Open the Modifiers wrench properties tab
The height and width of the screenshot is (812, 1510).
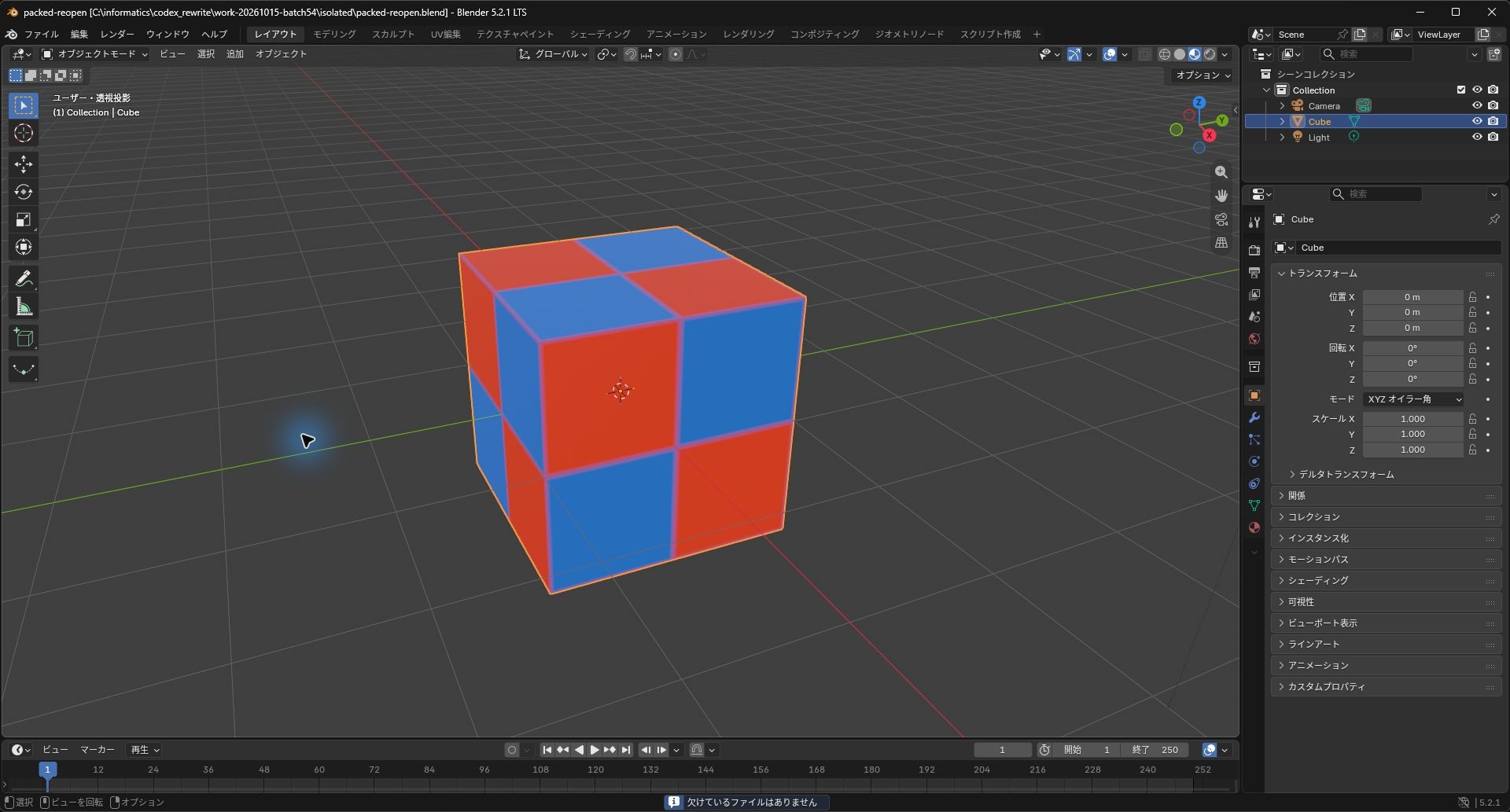pyautogui.click(x=1254, y=417)
